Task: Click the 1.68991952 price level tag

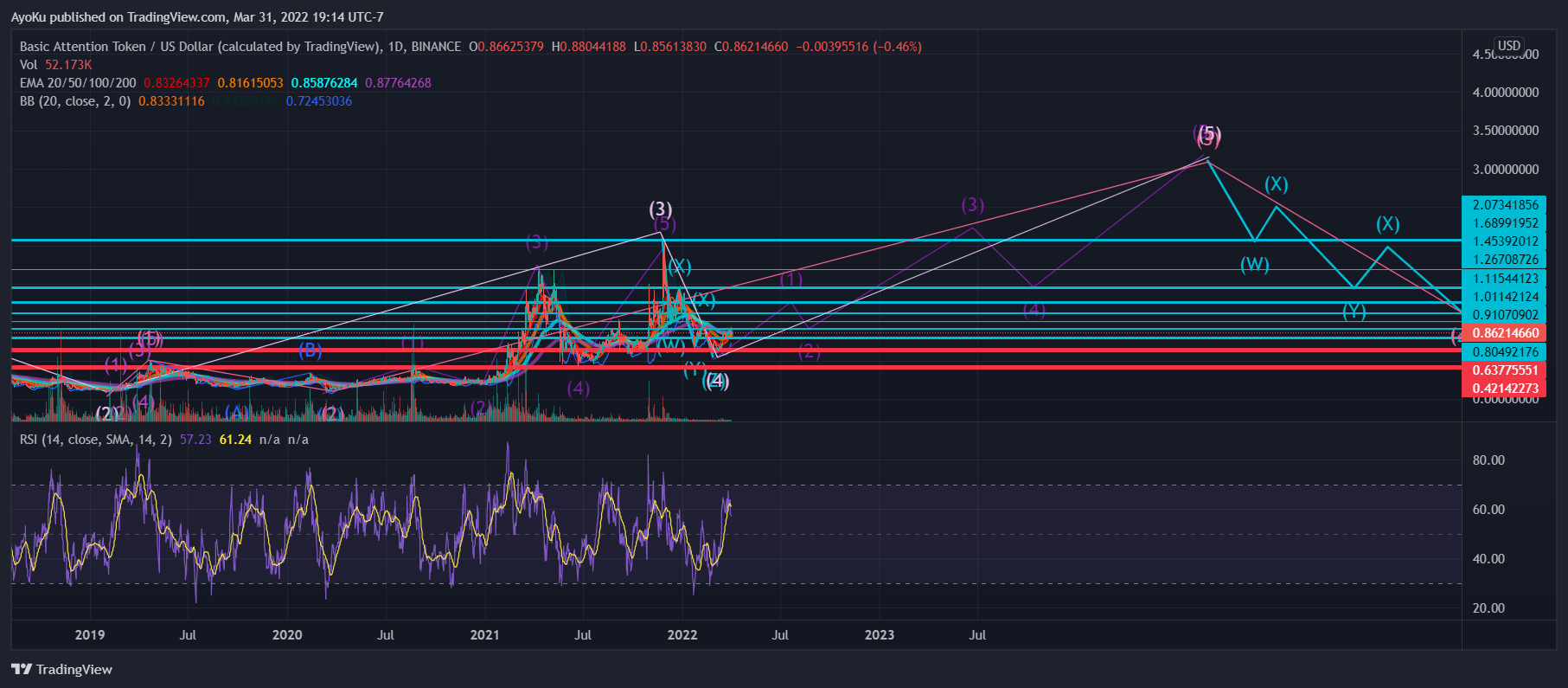Action: tap(1505, 223)
